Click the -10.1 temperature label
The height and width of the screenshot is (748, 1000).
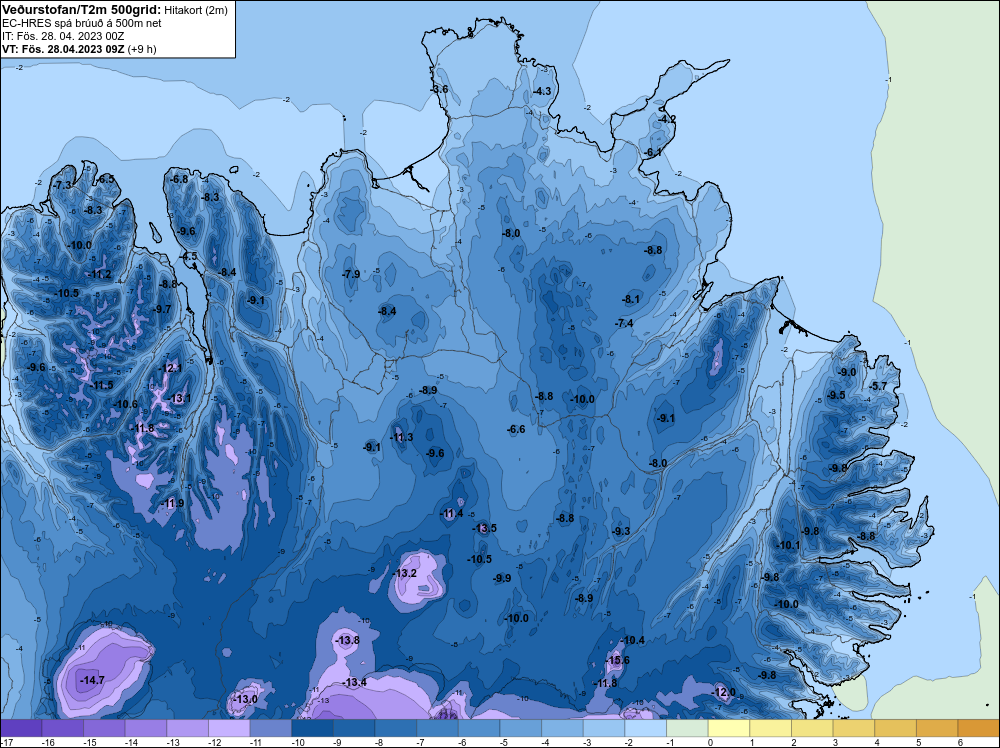788,545
